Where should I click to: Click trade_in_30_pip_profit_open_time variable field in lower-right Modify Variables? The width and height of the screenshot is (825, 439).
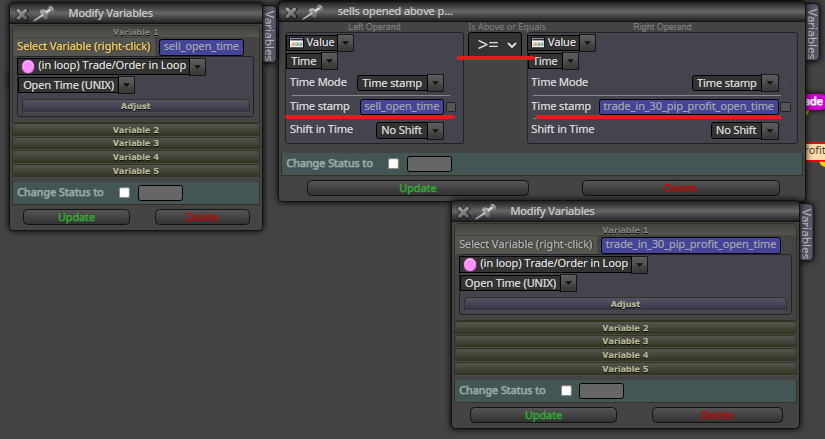pyautogui.click(x=691, y=245)
